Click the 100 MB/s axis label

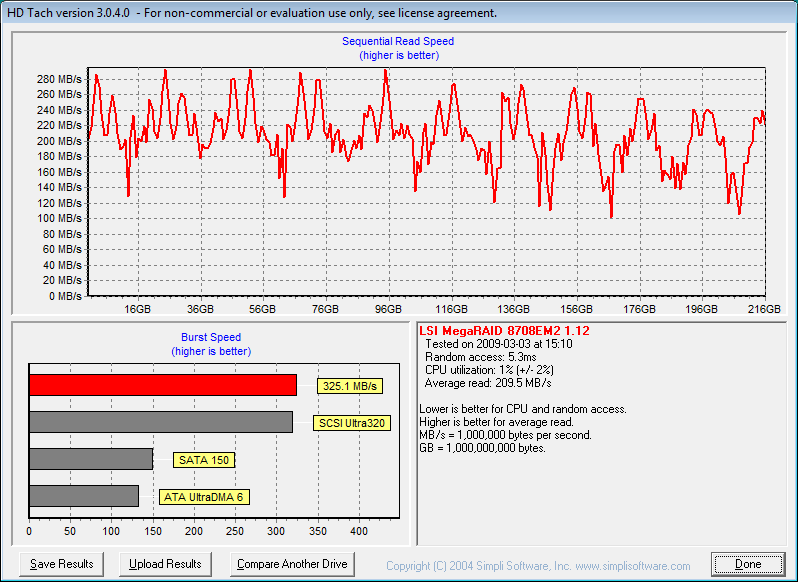click(59, 218)
